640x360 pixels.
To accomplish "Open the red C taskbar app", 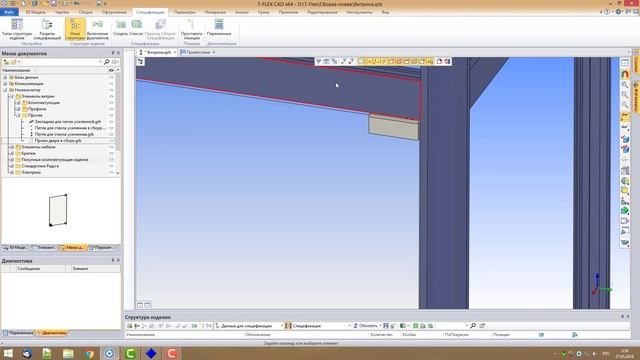I will pyautogui.click(x=172, y=353).
